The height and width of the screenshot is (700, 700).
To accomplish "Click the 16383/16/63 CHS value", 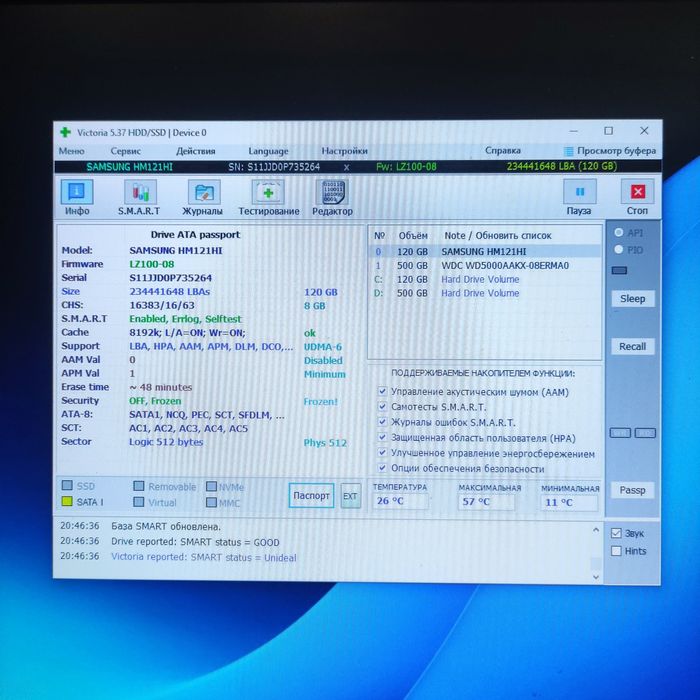I will (x=162, y=305).
